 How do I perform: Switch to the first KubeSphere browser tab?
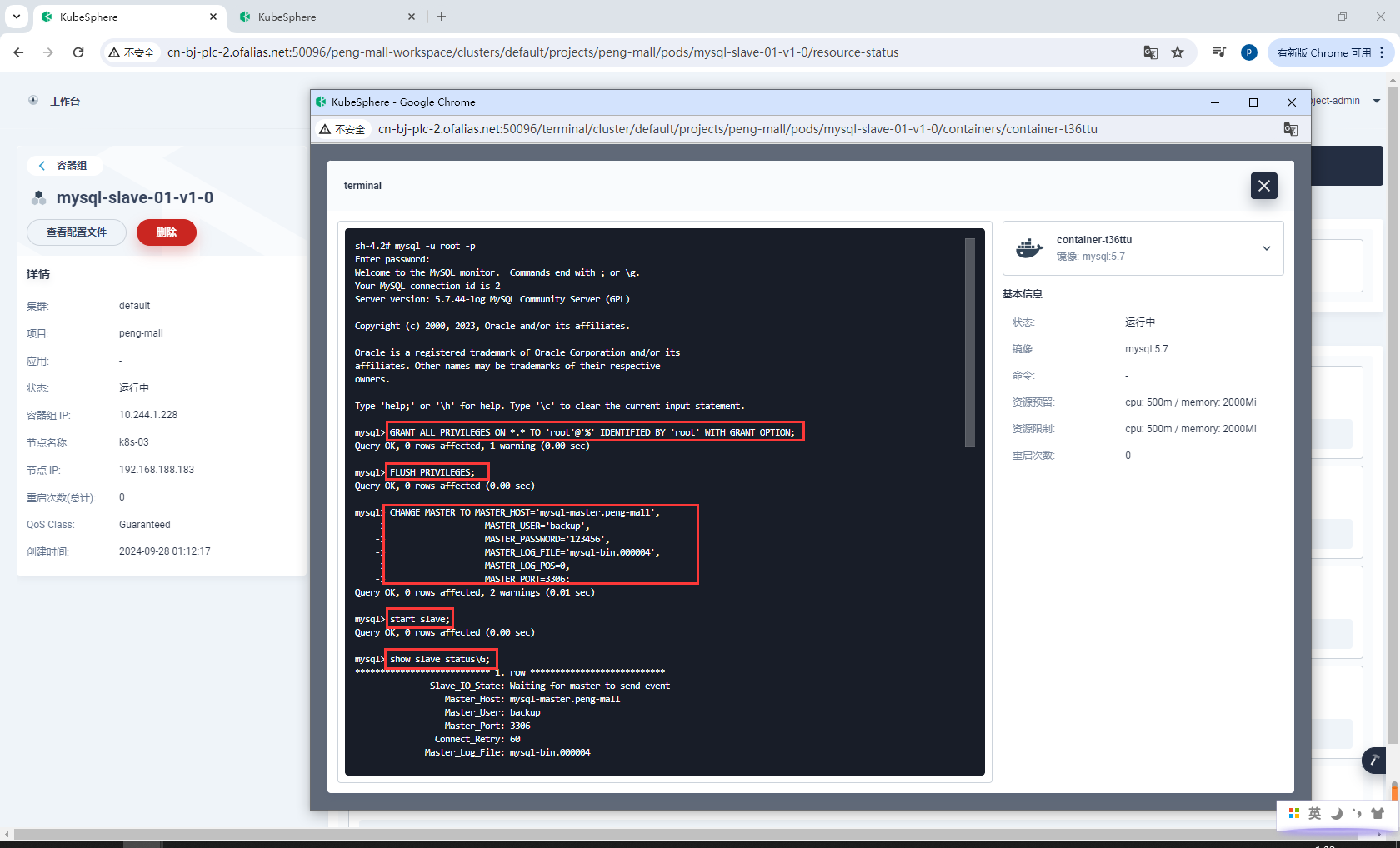pyautogui.click(x=129, y=17)
